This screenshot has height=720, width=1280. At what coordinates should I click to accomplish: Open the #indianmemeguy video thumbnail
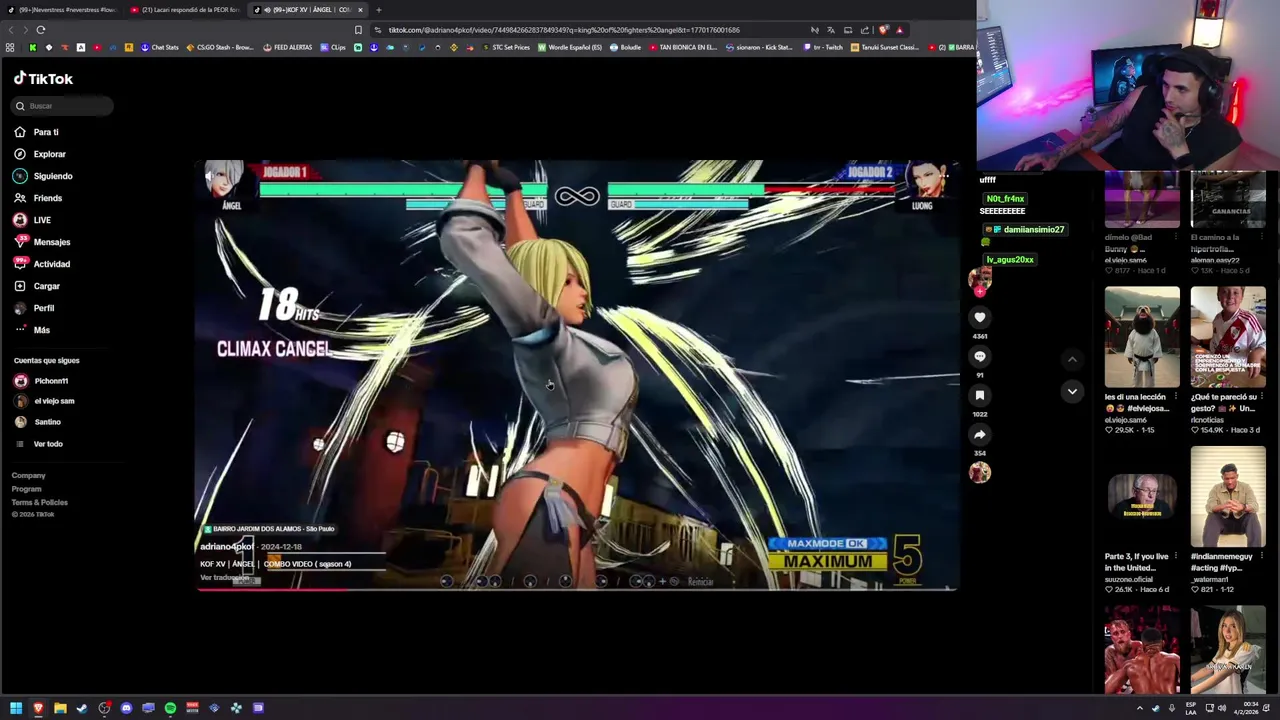point(1228,497)
